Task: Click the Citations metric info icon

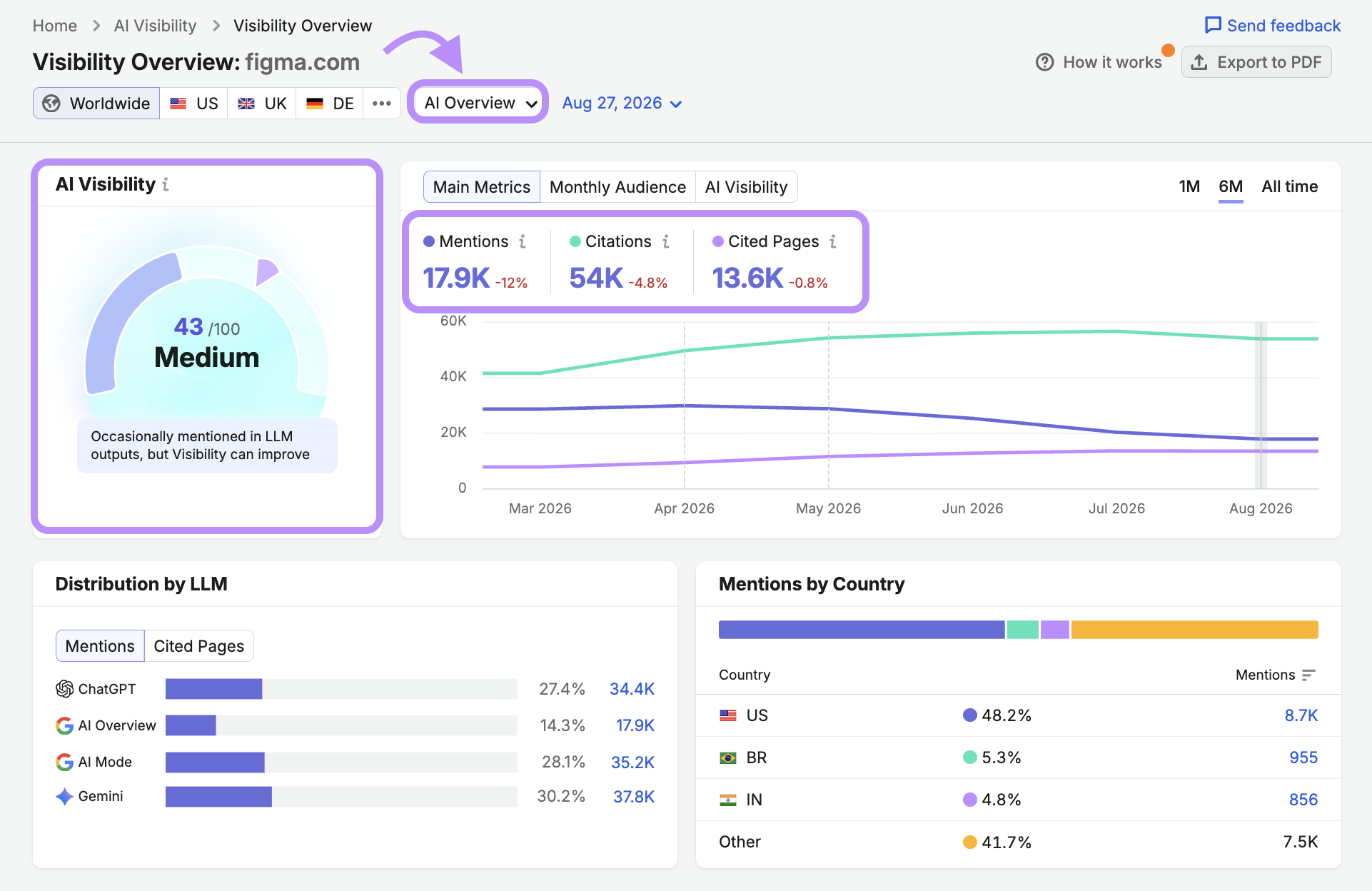Action: pos(666,241)
